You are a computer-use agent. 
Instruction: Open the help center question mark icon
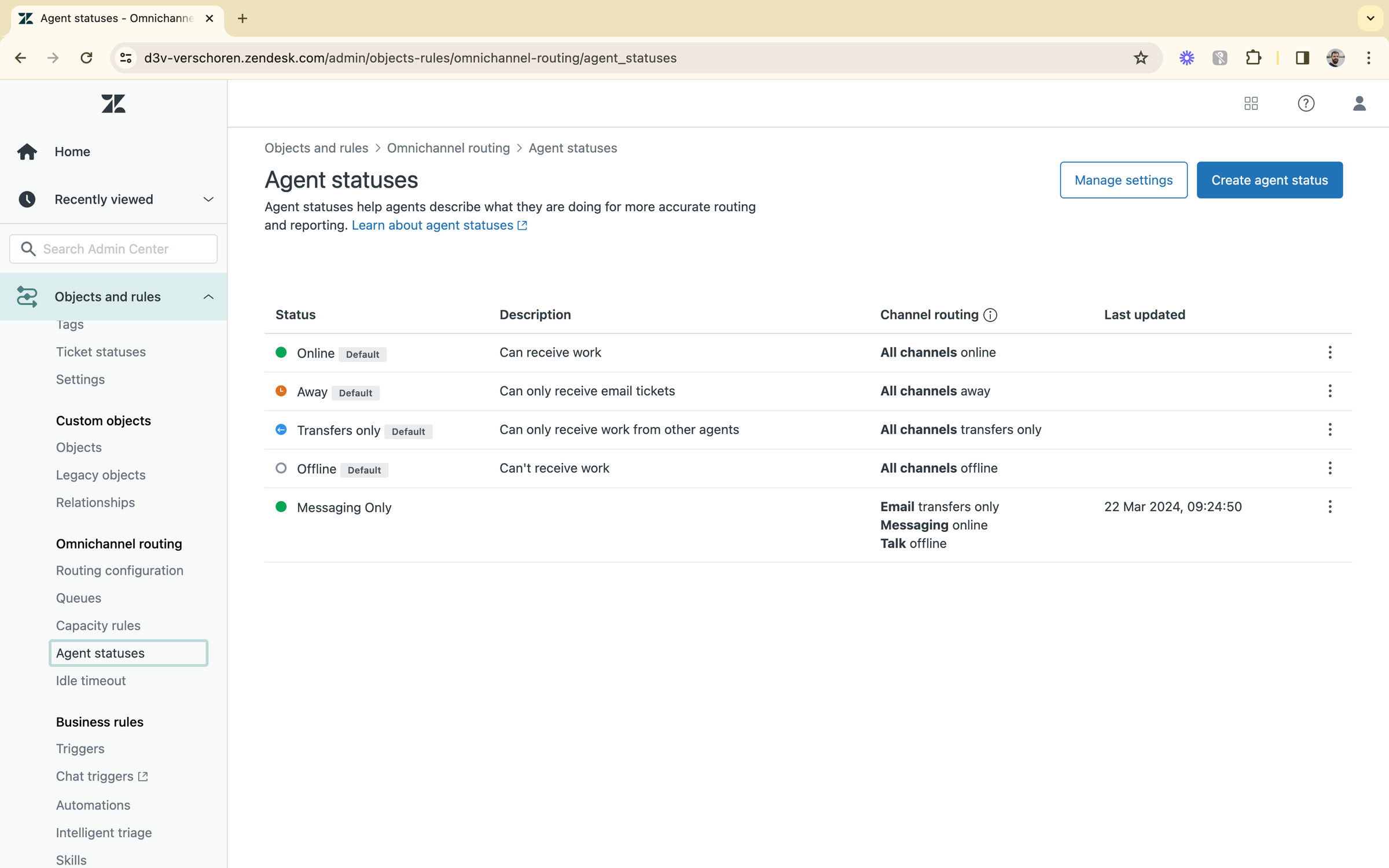point(1306,104)
